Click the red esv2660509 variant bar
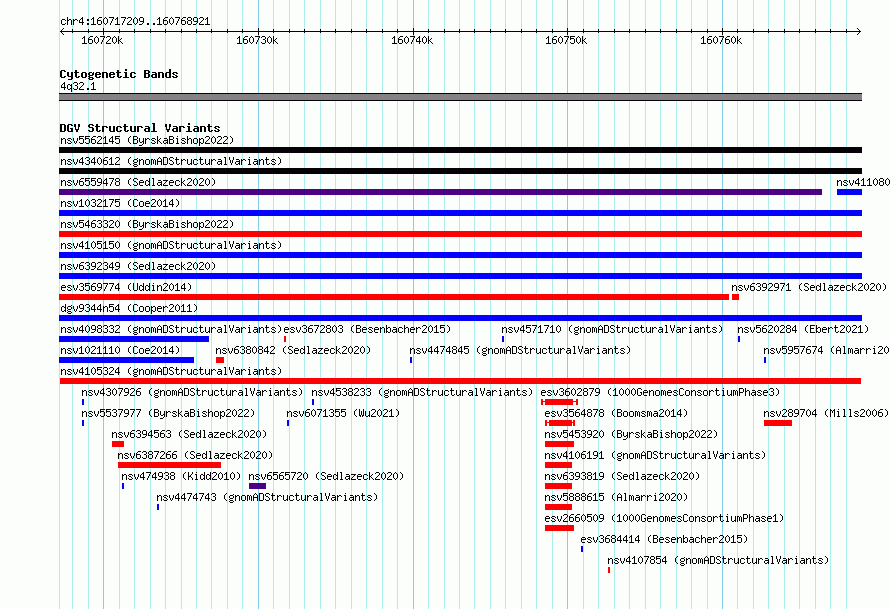This screenshot has height=609, width=890. coord(559,528)
